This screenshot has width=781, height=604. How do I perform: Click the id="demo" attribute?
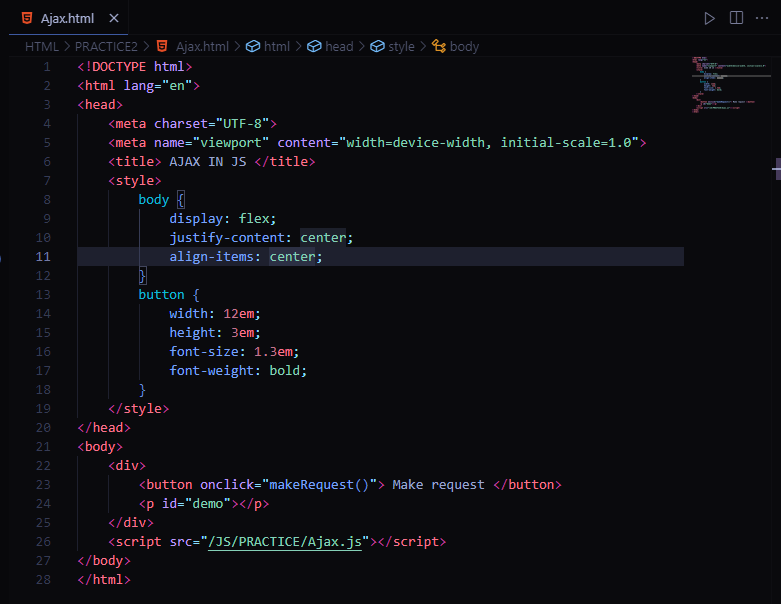[196, 504]
